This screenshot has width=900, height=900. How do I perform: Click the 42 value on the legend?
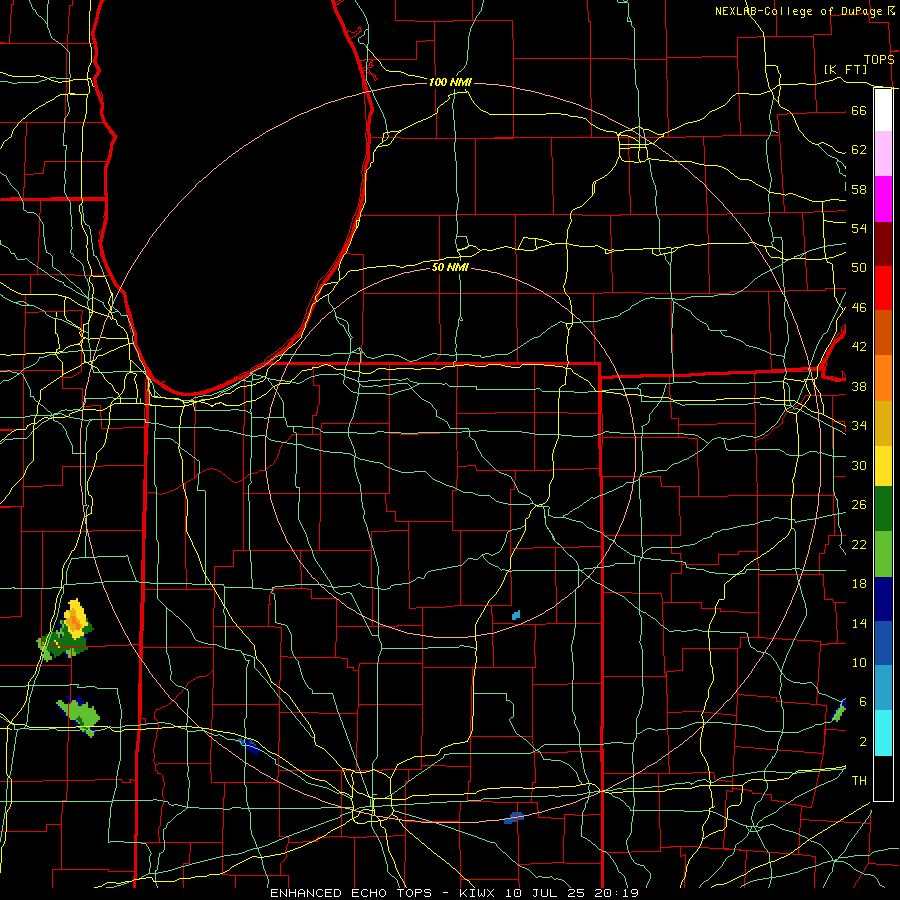tap(859, 347)
